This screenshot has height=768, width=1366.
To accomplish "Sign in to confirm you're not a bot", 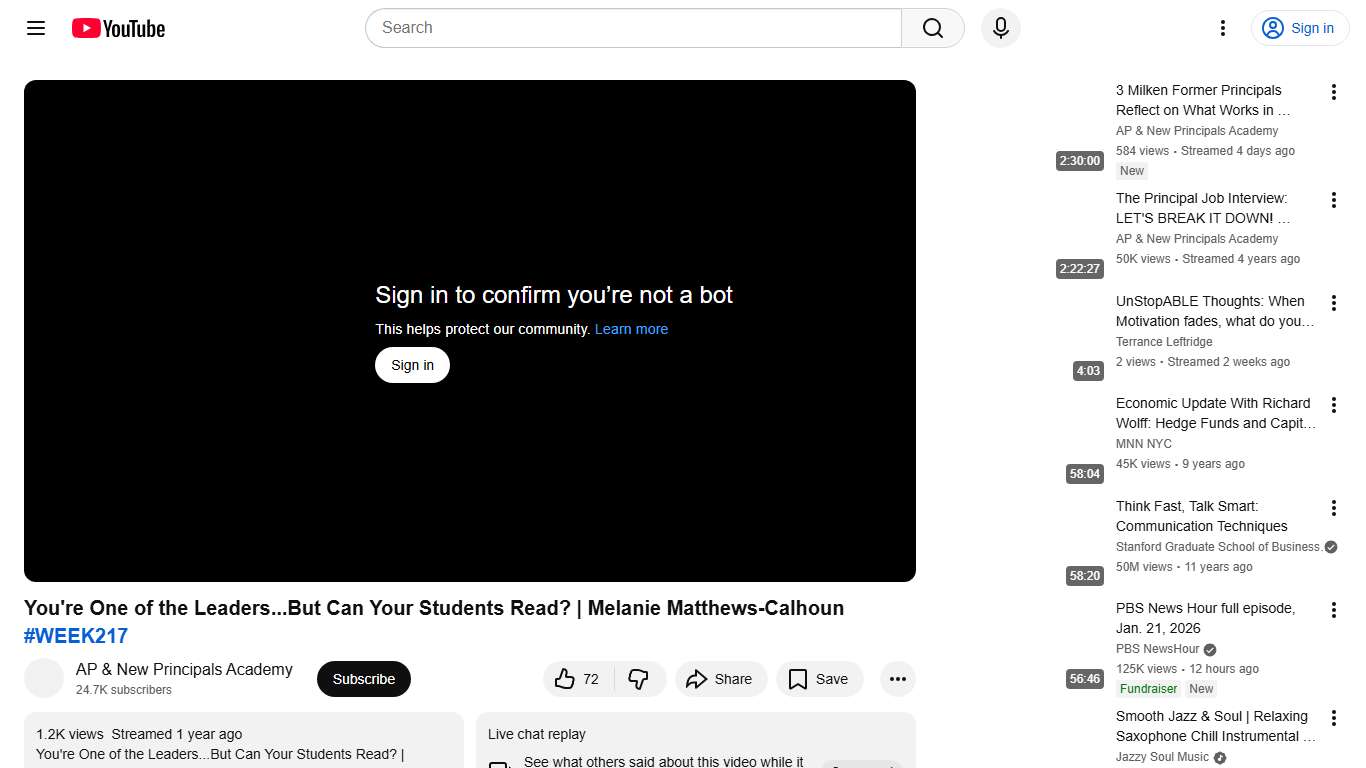I will pyautogui.click(x=411, y=365).
